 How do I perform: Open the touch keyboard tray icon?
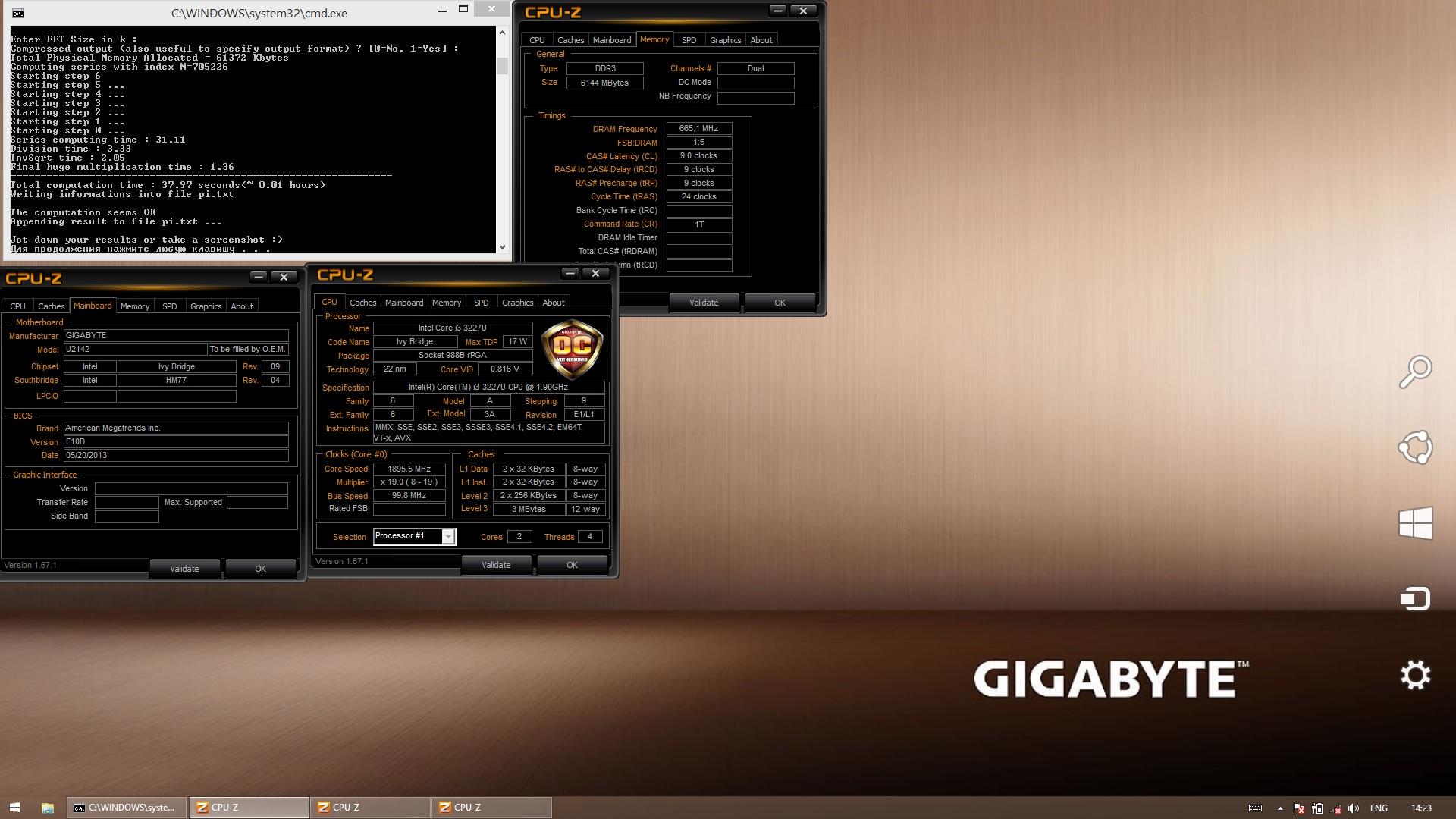pyautogui.click(x=1255, y=808)
